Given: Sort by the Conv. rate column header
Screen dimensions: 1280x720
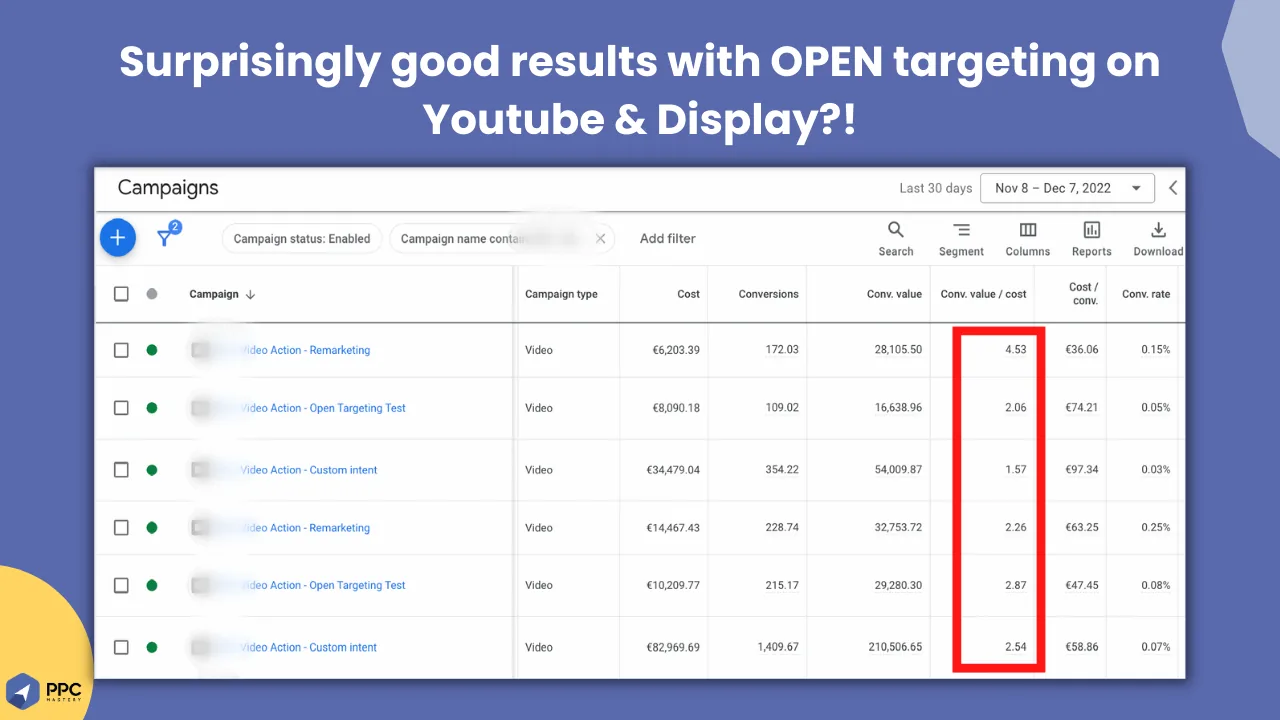Looking at the screenshot, I should [1146, 294].
